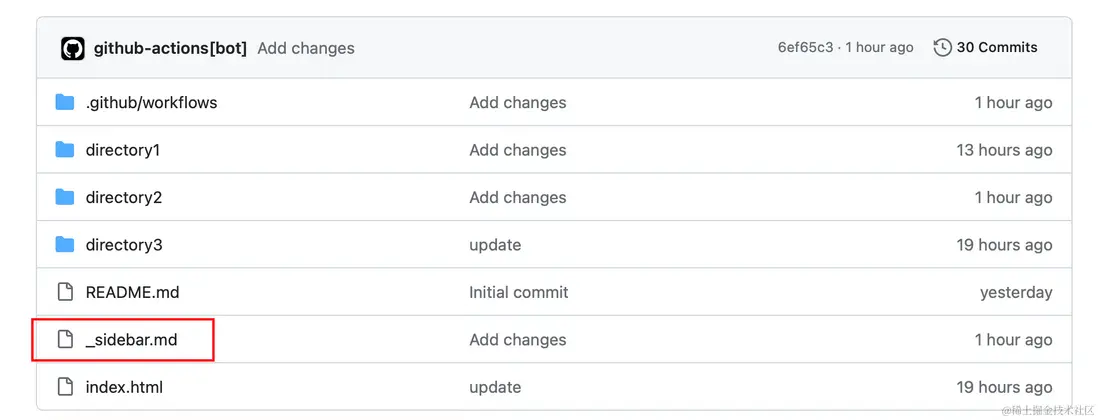
Task: Click the directory2 folder icon
Action: (65, 197)
